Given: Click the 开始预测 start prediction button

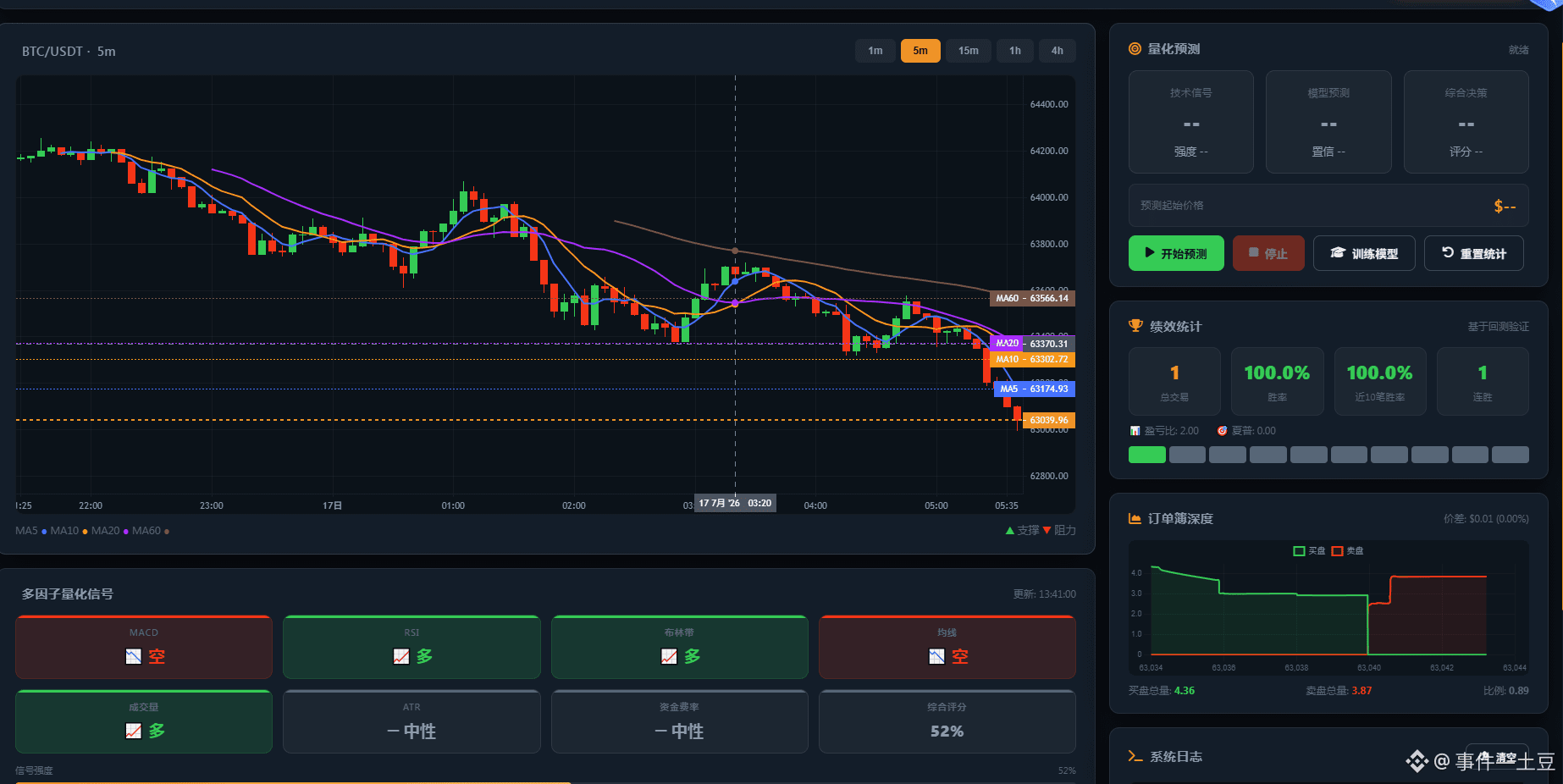Looking at the screenshot, I should [1176, 253].
